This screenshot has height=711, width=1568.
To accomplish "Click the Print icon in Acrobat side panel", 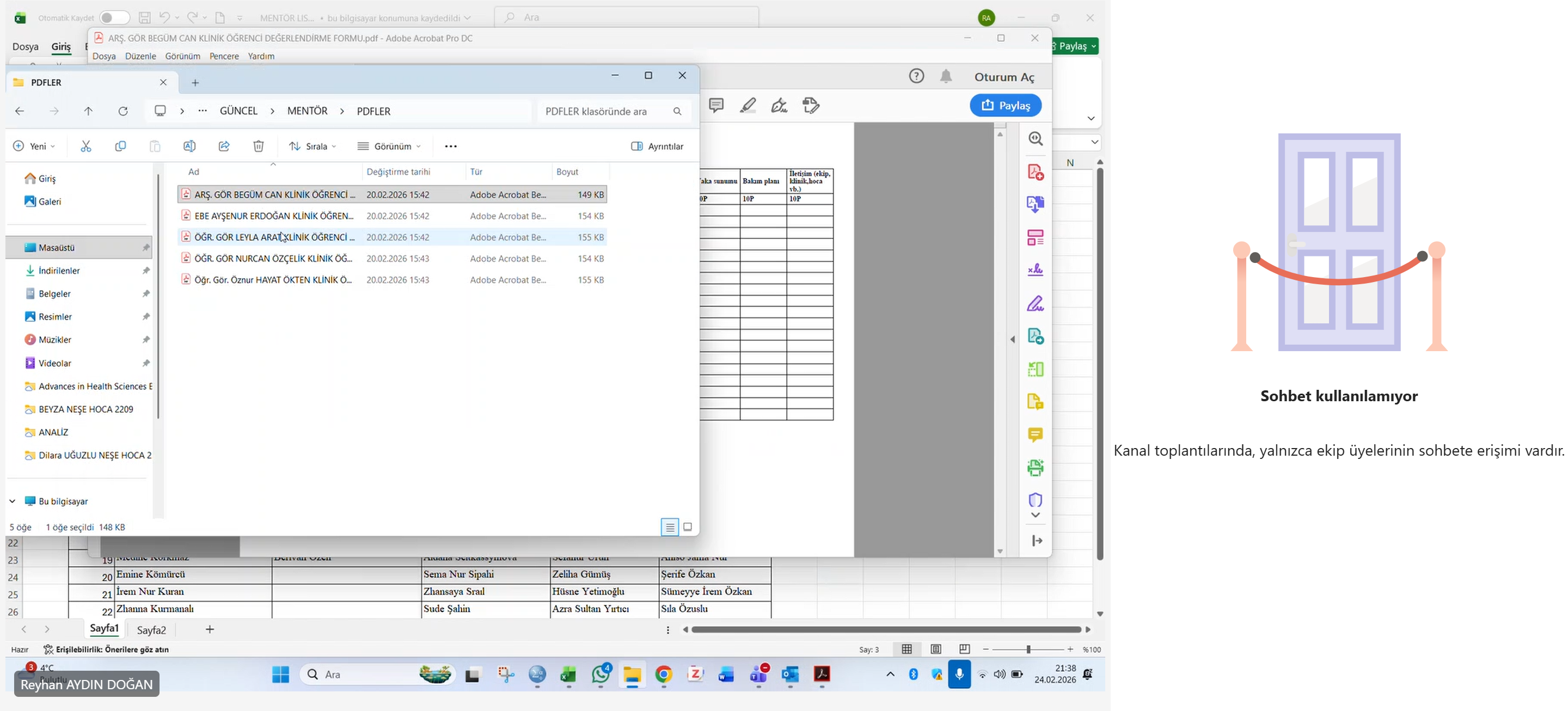I will point(1035,468).
